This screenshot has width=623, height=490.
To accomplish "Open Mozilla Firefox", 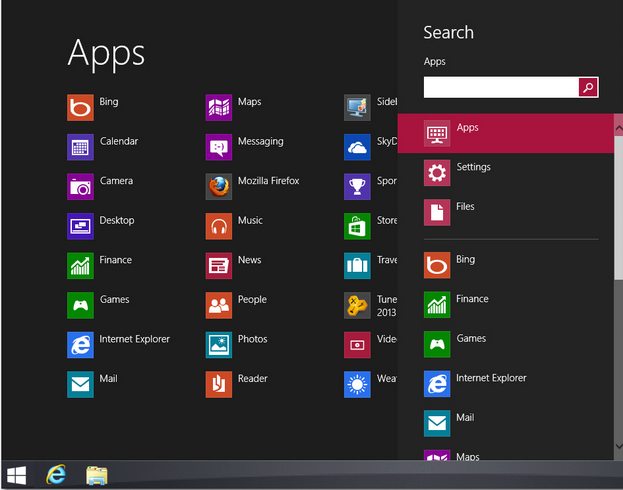I will click(x=219, y=186).
